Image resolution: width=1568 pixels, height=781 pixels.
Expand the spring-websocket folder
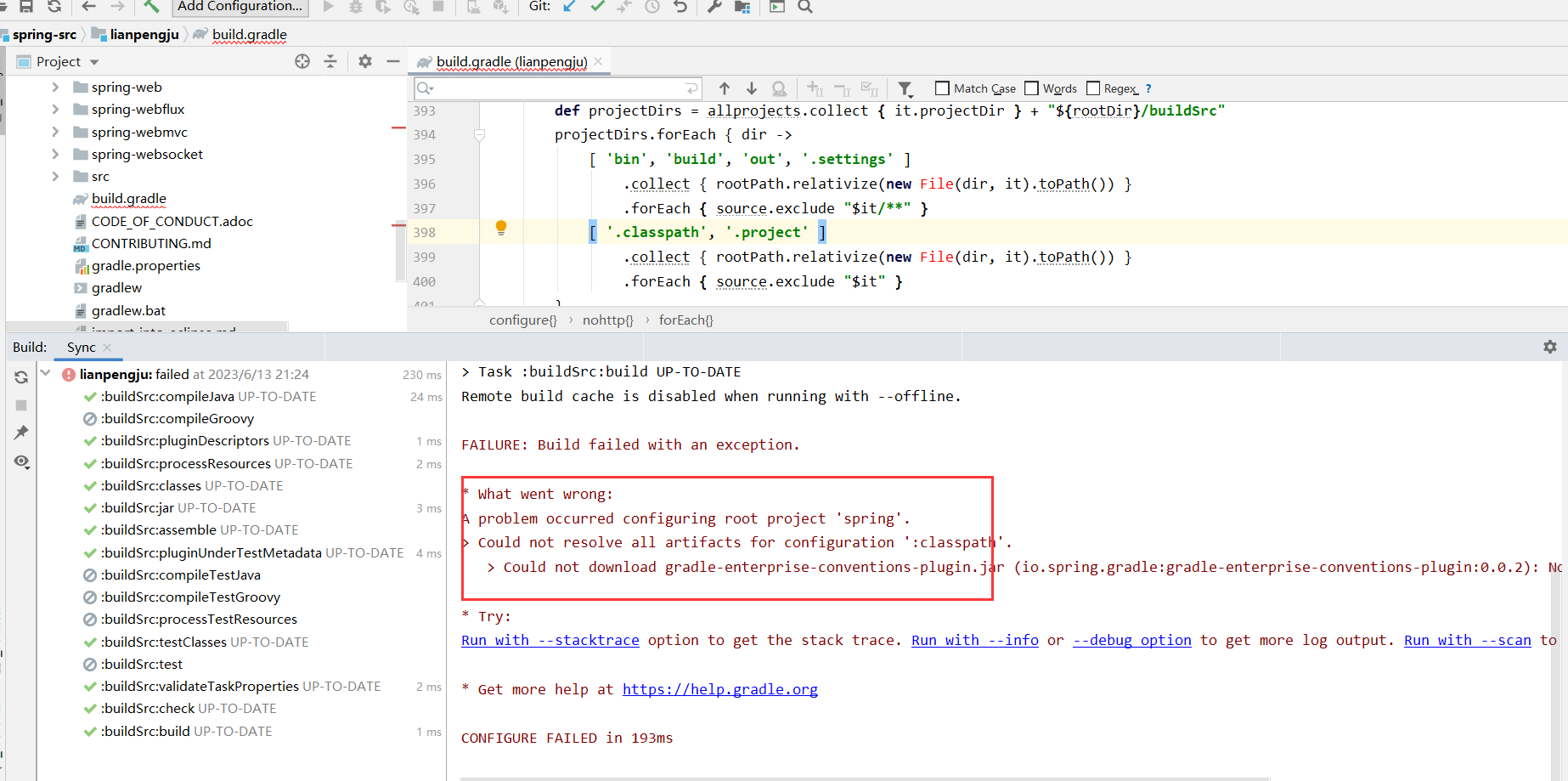[x=55, y=154]
